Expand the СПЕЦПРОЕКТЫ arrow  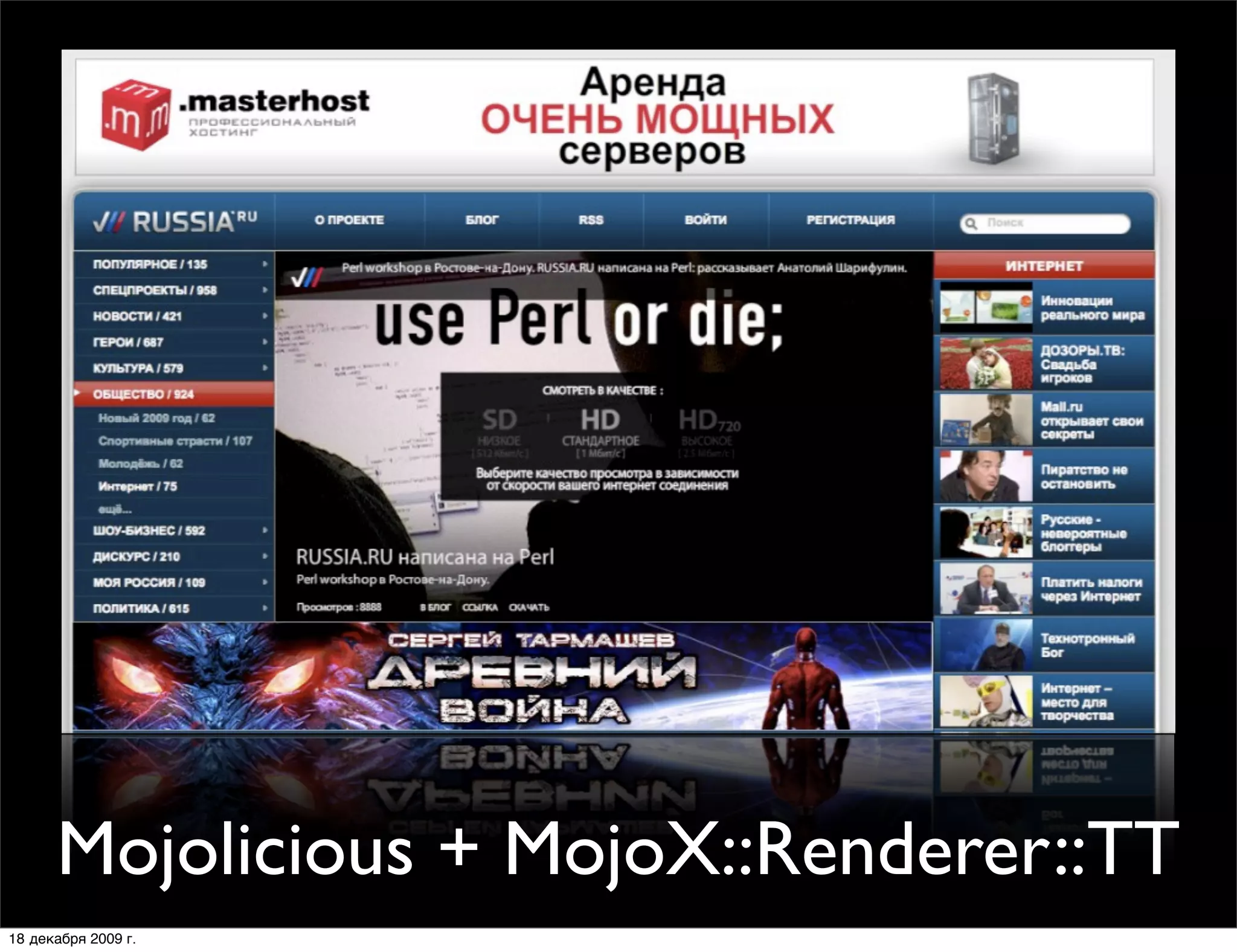coord(265,290)
